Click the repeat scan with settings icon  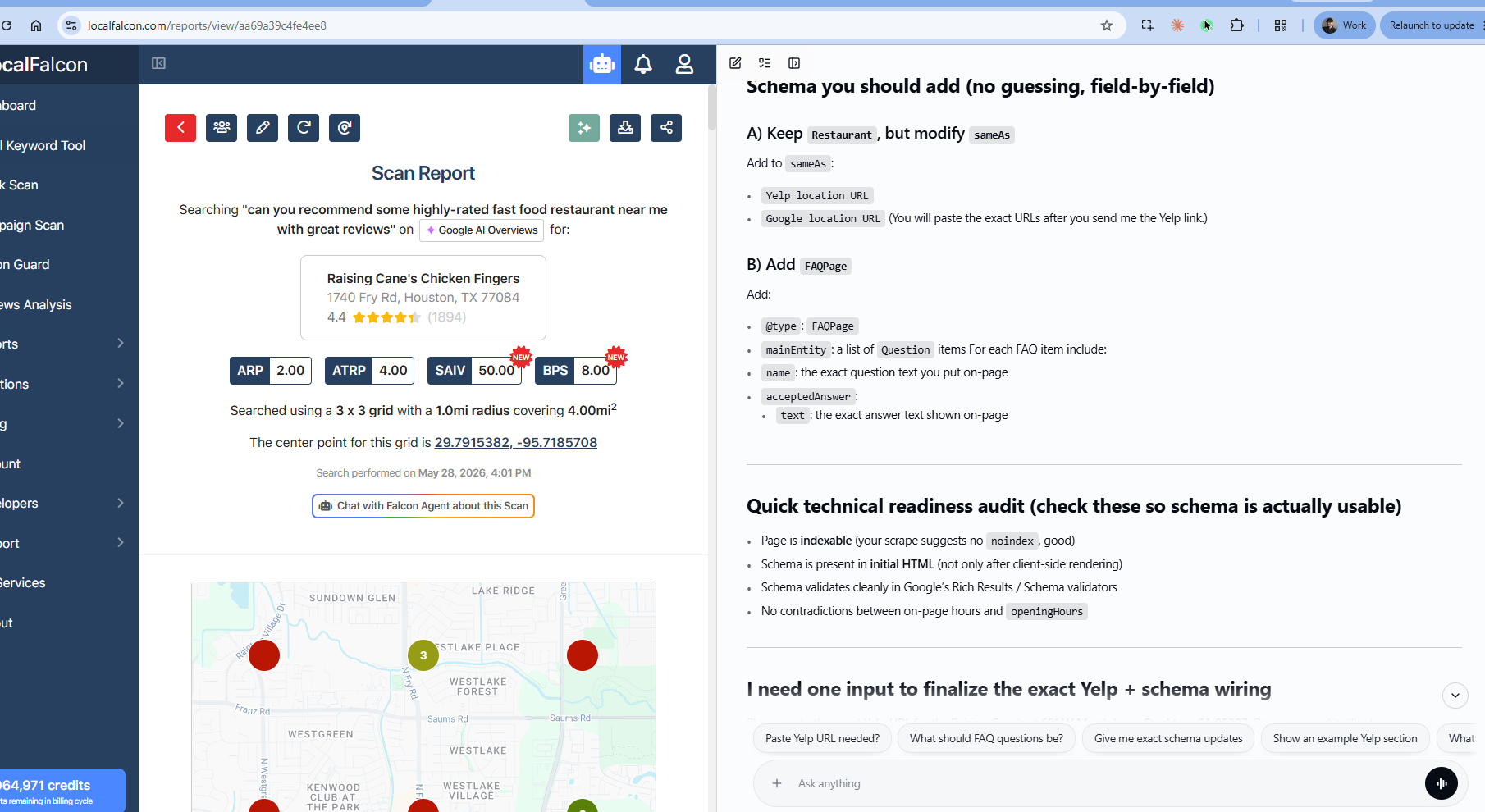coord(345,128)
